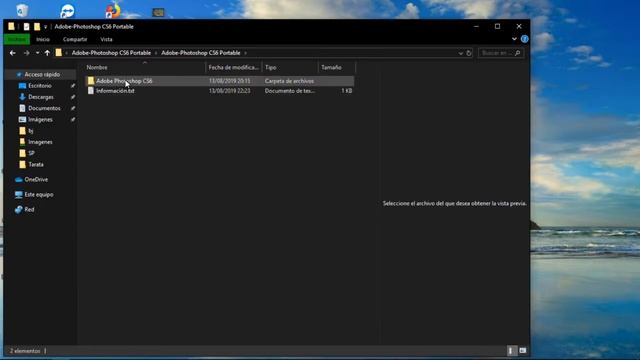Open the TeamViewer desktop icon
640x360 pixels.
pos(67,11)
